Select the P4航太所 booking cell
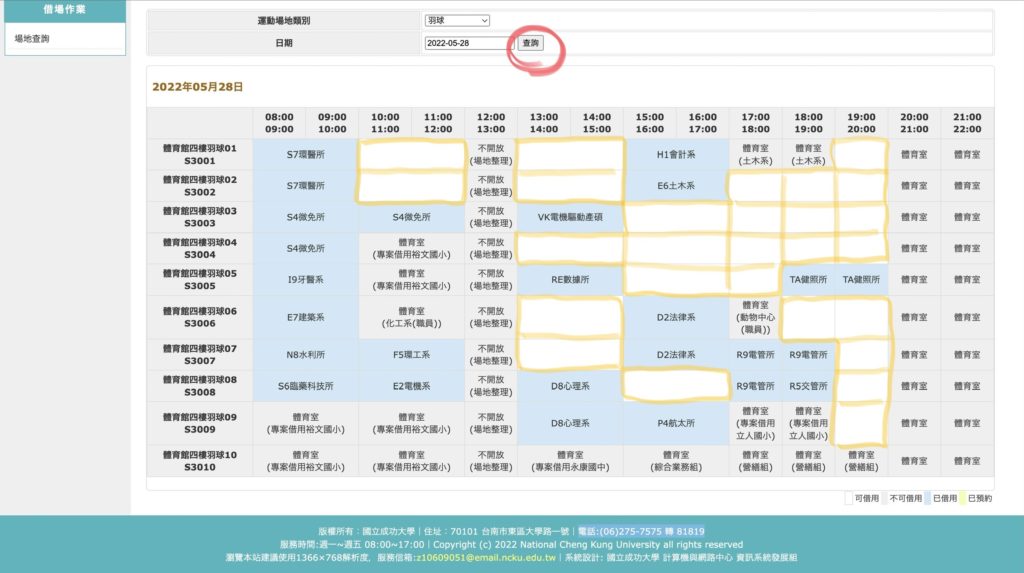1024x573 pixels. pos(676,423)
